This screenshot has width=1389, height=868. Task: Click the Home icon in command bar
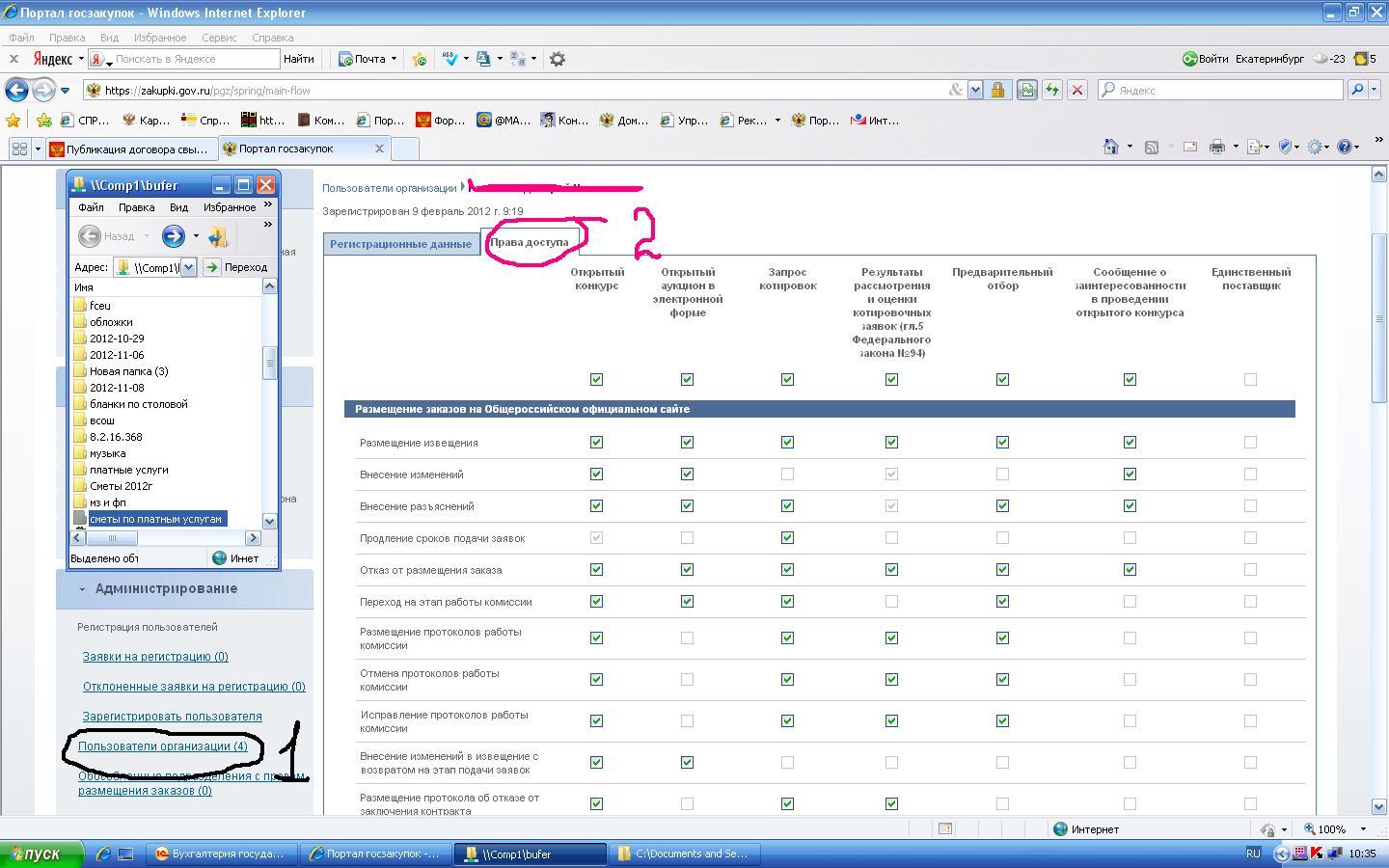1111,148
